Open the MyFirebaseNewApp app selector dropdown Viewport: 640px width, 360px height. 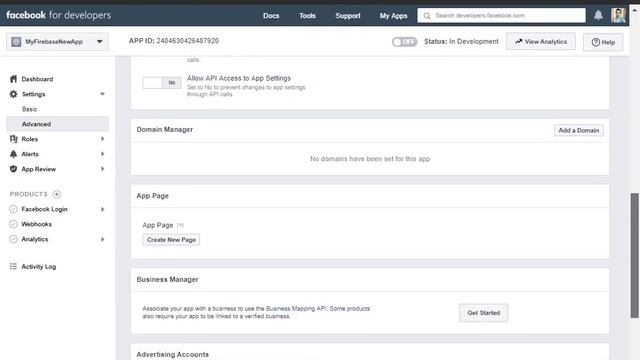click(x=57, y=42)
